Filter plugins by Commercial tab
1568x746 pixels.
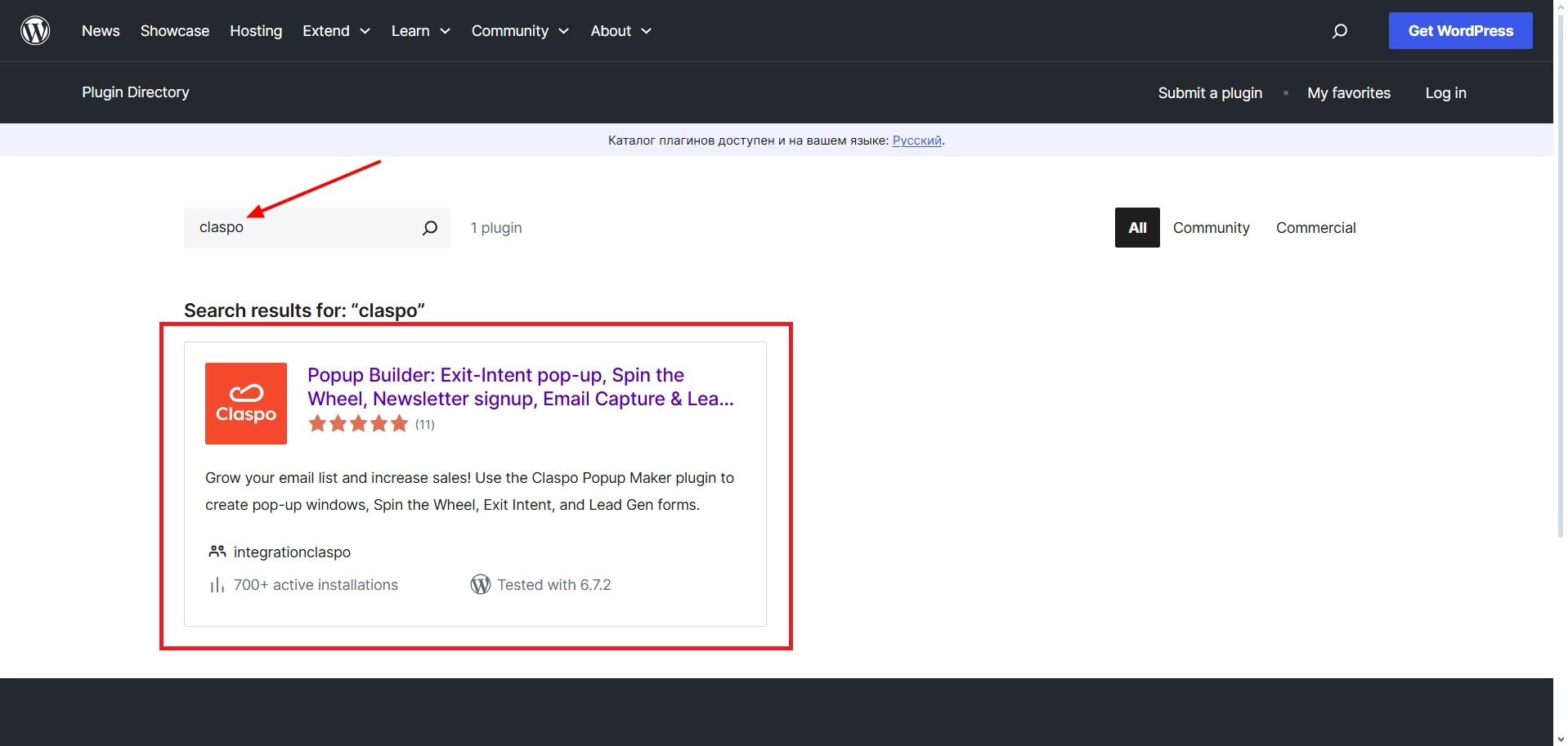click(x=1315, y=228)
